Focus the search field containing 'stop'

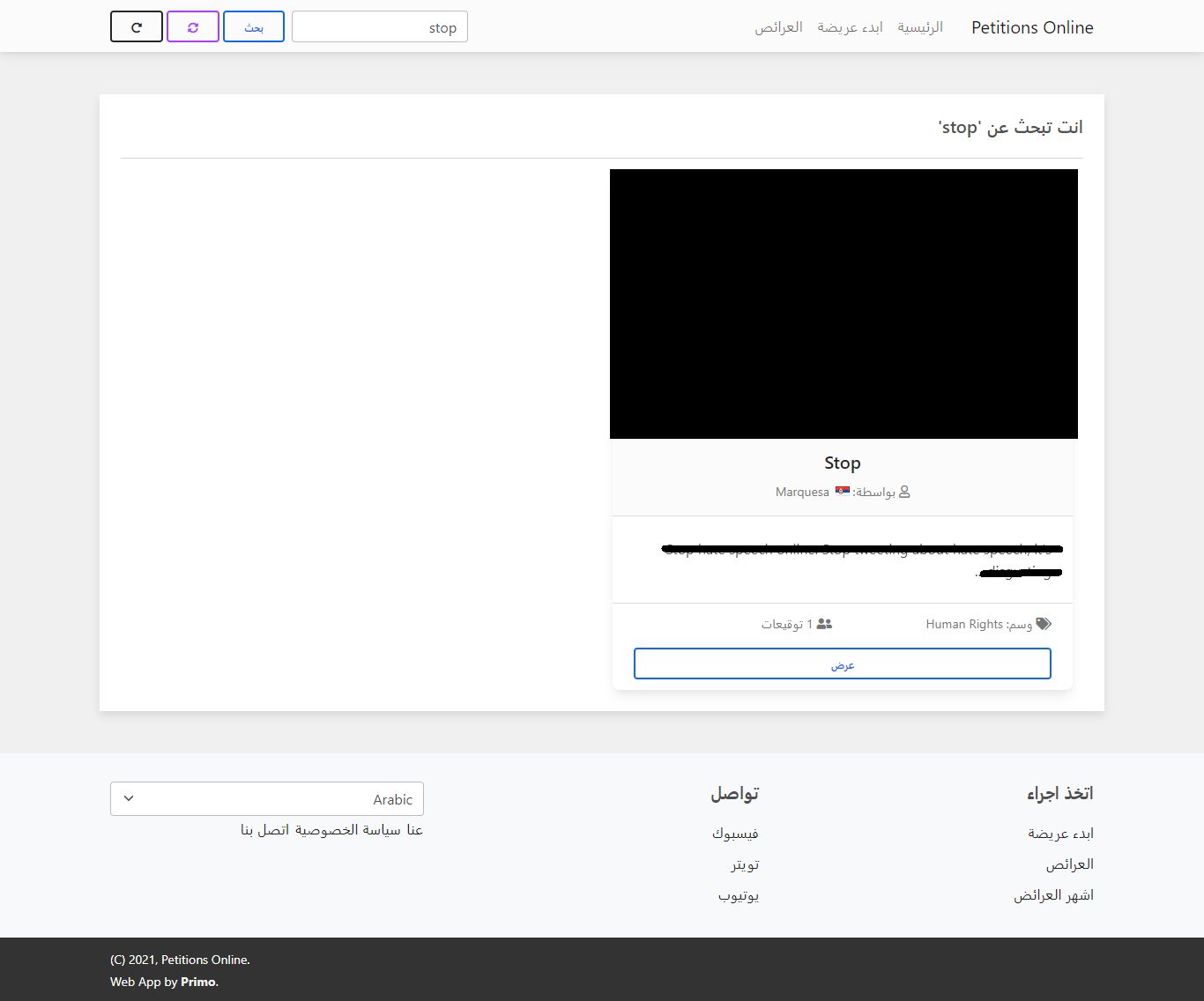coord(380,26)
